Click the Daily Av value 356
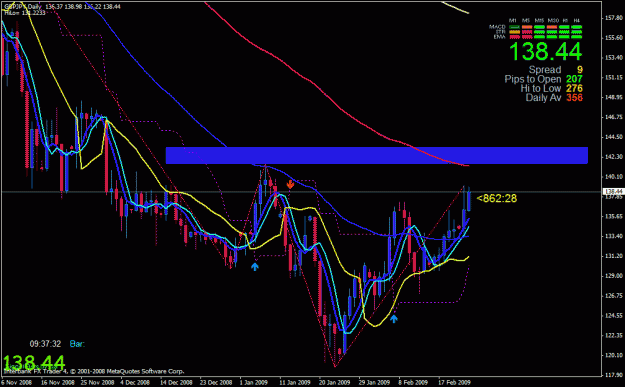The image size is (625, 387). tap(574, 97)
